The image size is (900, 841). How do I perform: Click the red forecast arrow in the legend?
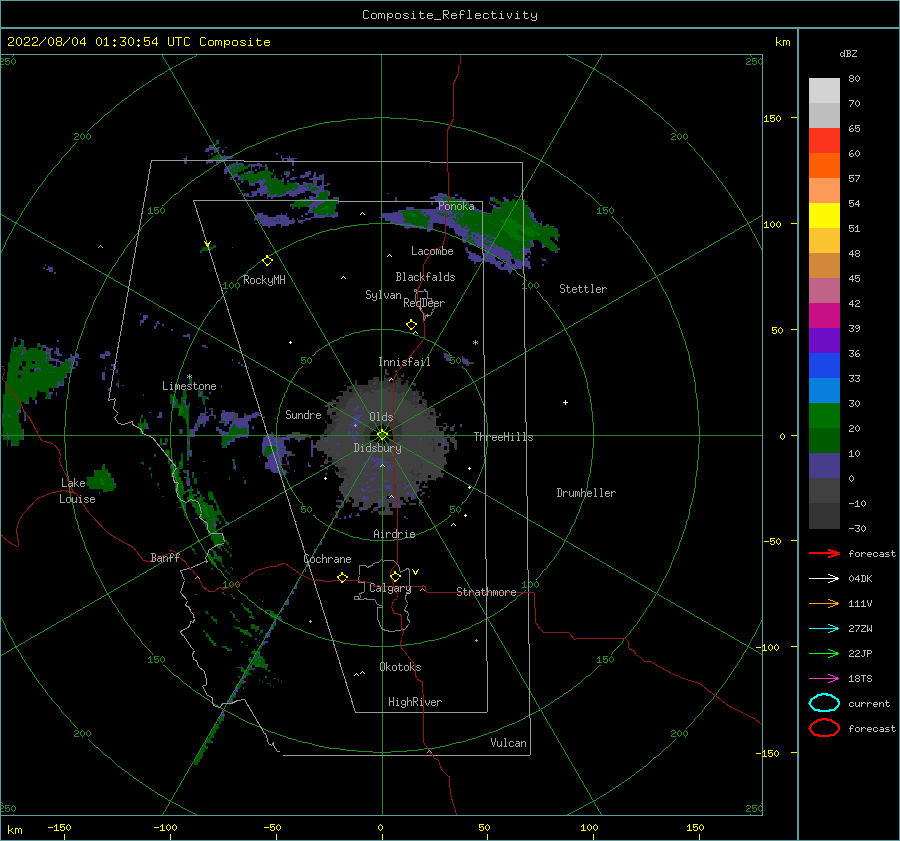(x=824, y=553)
